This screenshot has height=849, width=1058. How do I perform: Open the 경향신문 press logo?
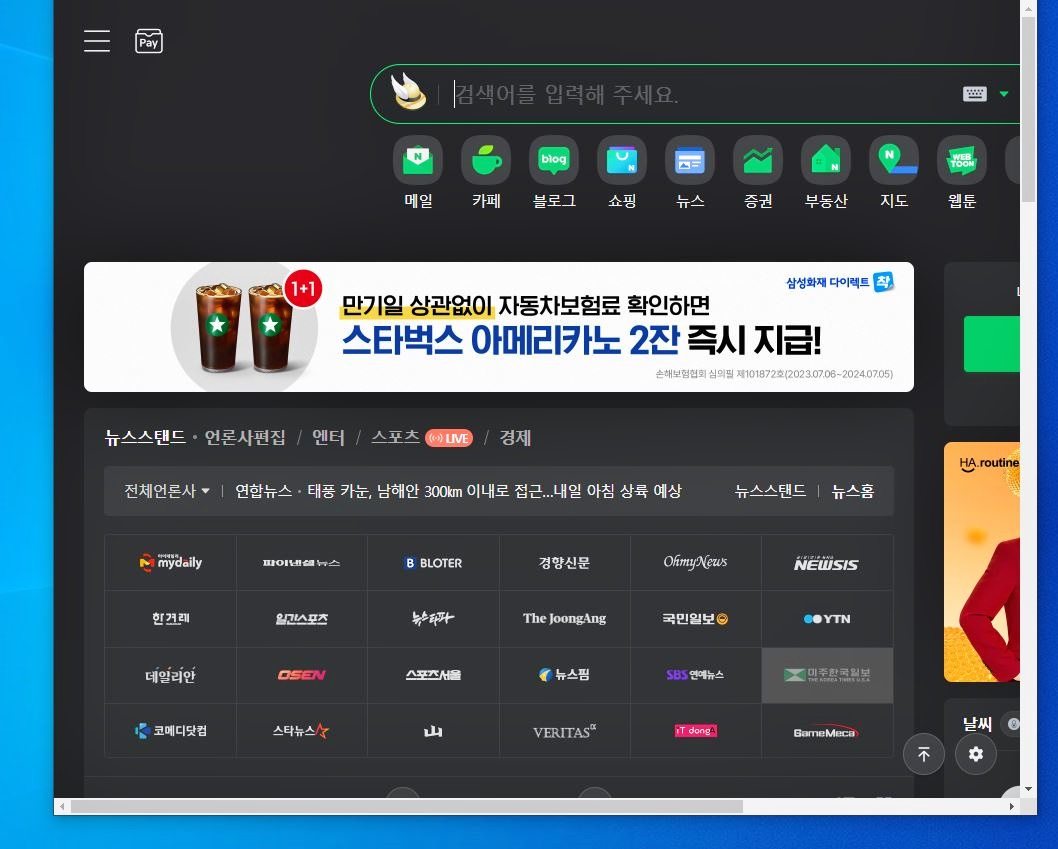(564, 563)
